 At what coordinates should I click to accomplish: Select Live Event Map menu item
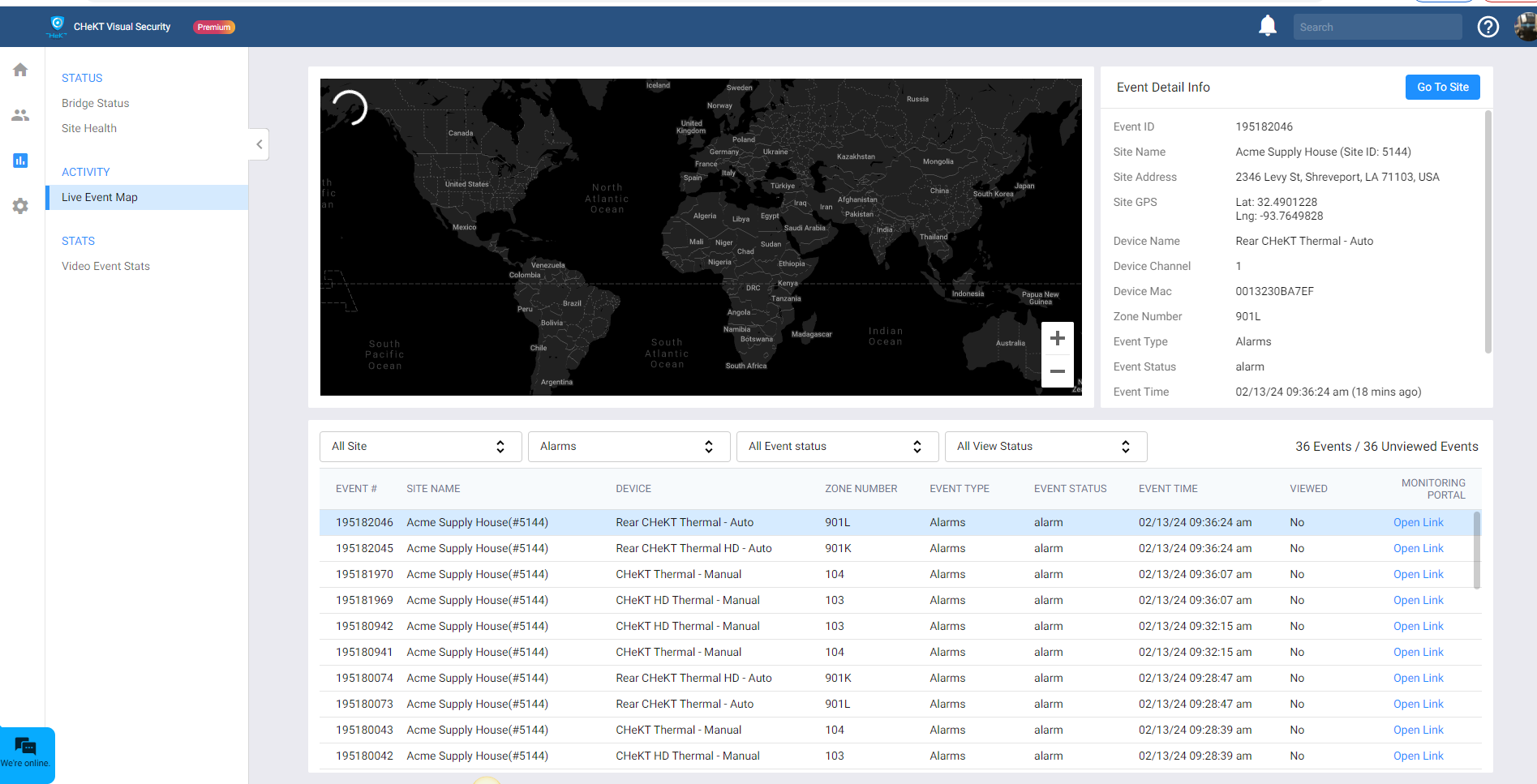pyautogui.click(x=147, y=197)
